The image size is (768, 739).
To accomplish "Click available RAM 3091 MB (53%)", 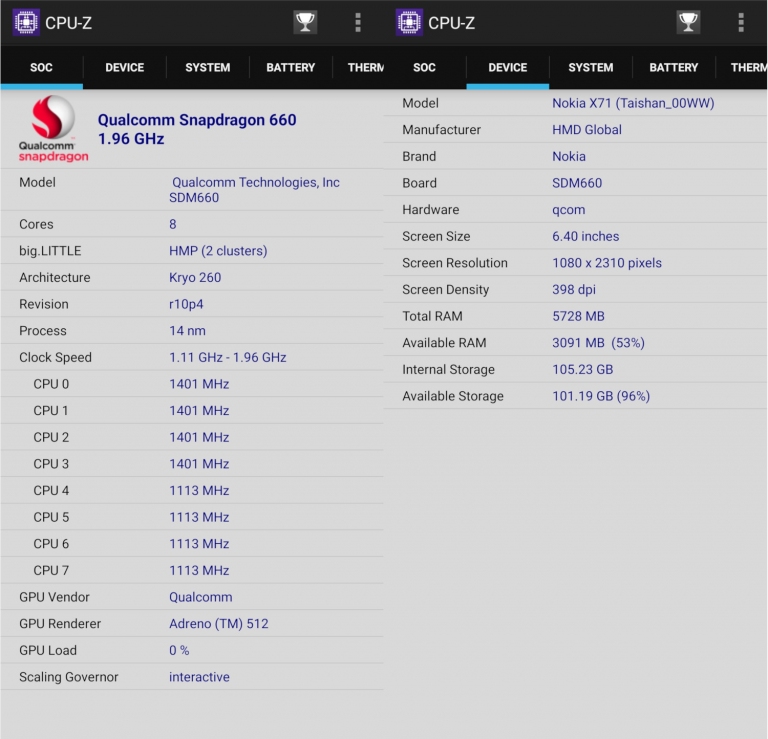I will pos(599,343).
